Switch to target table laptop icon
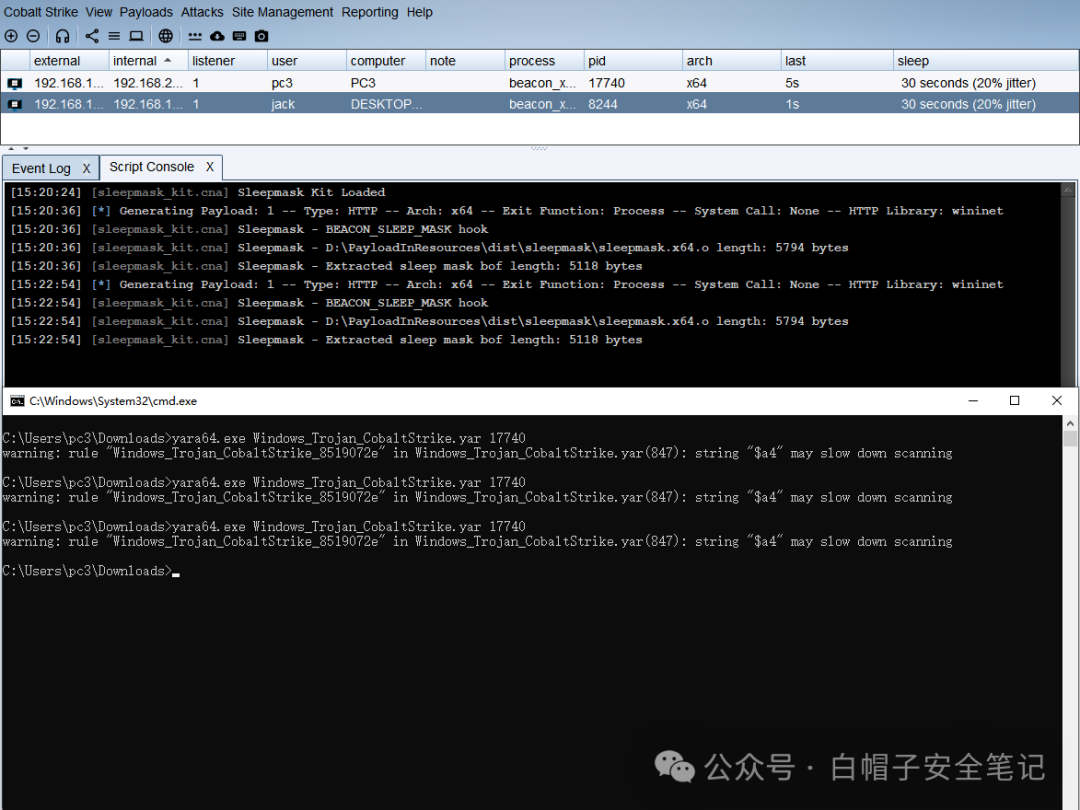This screenshot has width=1080, height=810. 136,36
